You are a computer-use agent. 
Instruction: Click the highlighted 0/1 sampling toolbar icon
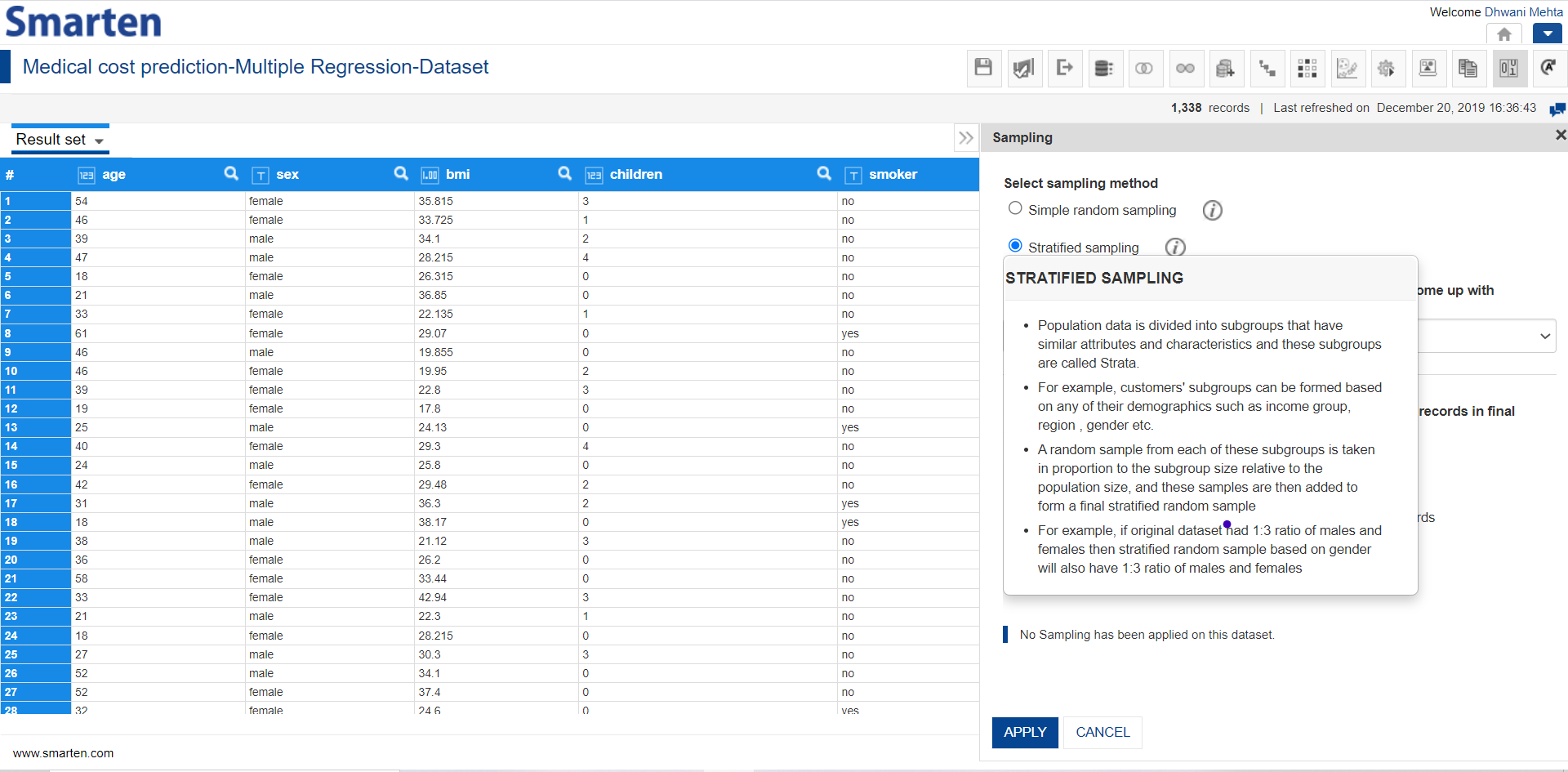1508,68
